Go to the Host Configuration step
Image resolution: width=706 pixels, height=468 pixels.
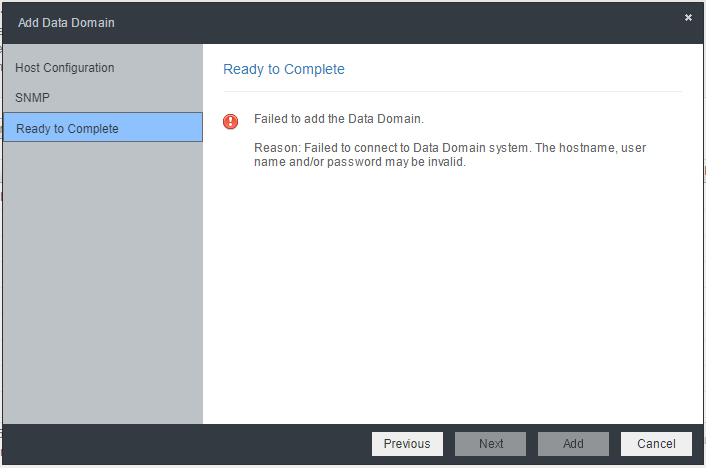click(x=65, y=68)
